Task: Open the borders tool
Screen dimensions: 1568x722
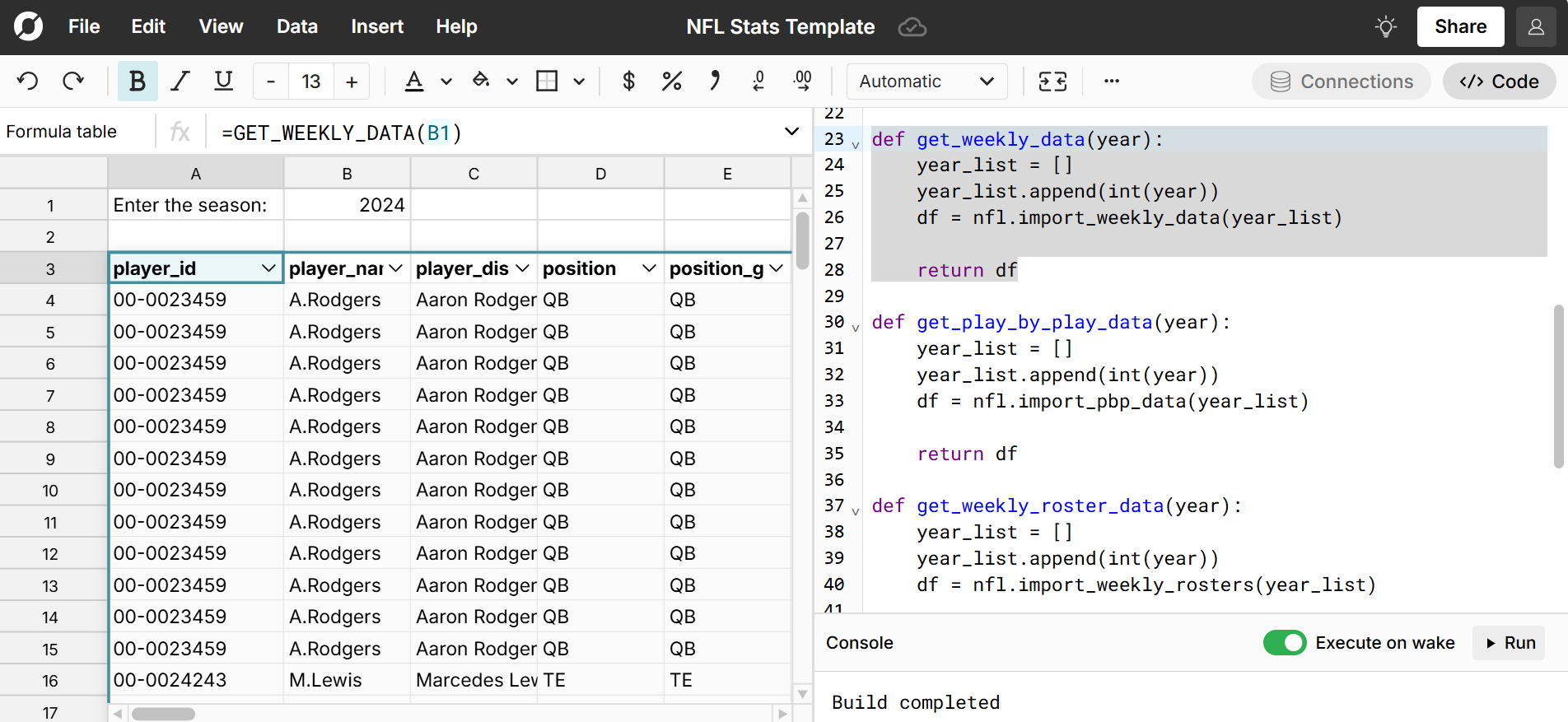Action: point(547,81)
